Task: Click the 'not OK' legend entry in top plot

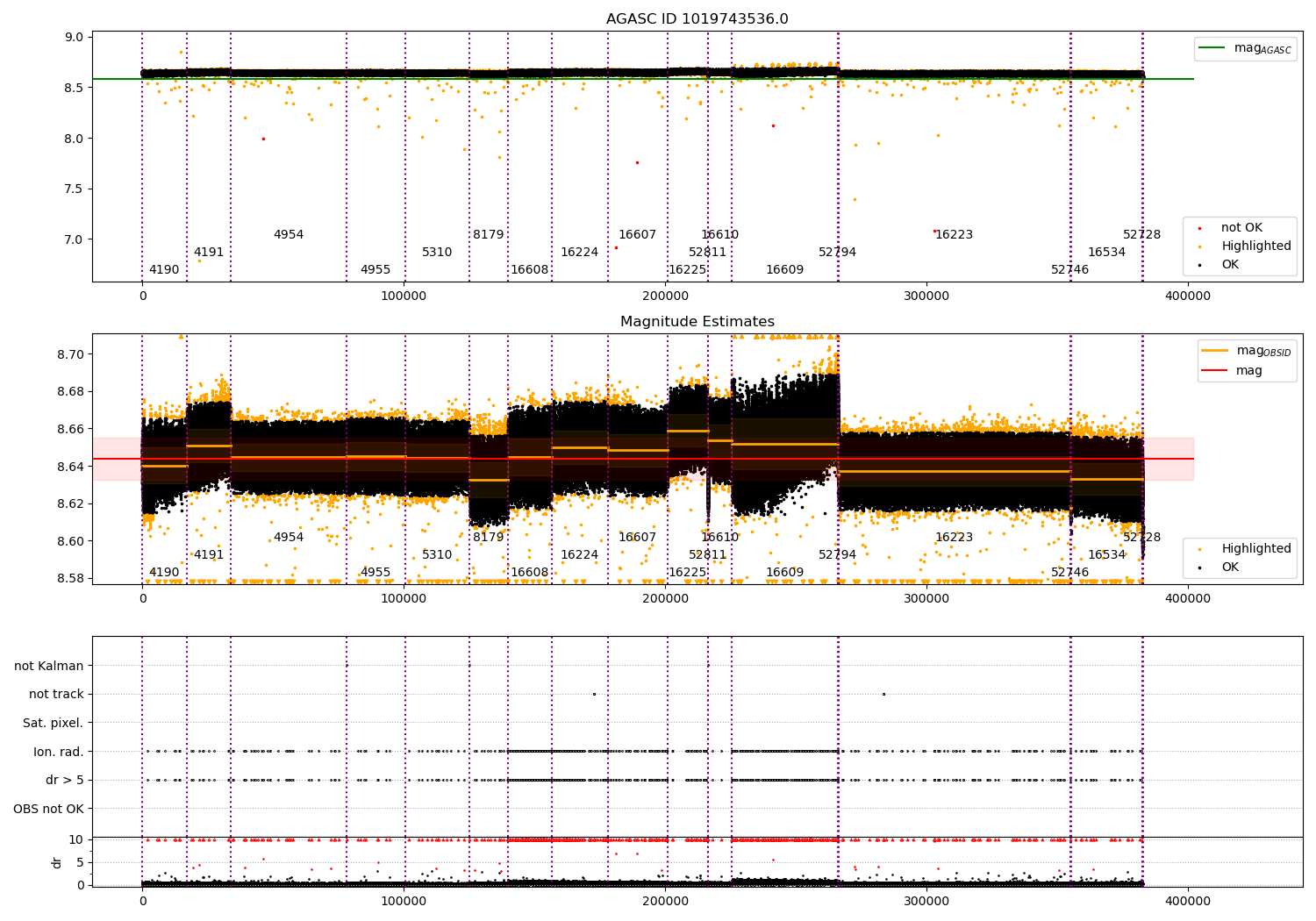Action: pyautogui.click(x=1241, y=228)
